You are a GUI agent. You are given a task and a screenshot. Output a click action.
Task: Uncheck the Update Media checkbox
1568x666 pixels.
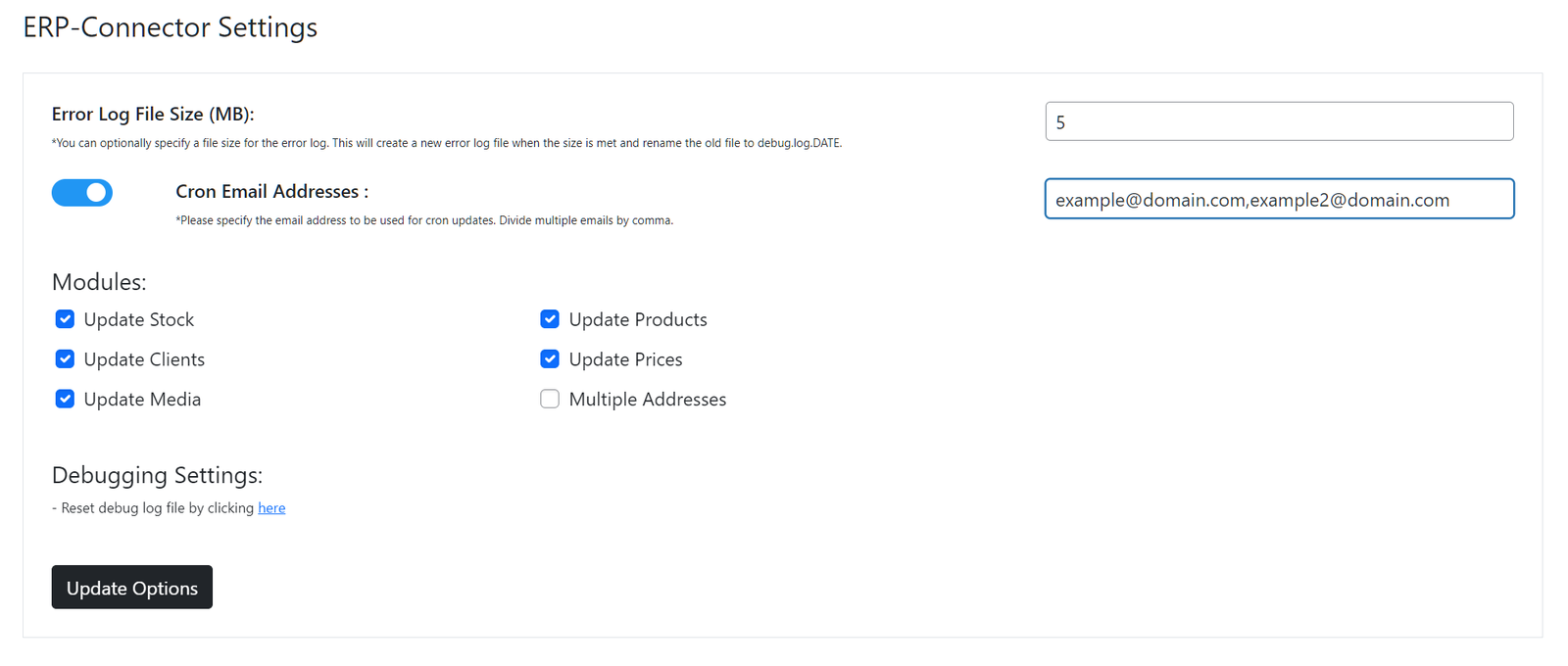click(65, 399)
